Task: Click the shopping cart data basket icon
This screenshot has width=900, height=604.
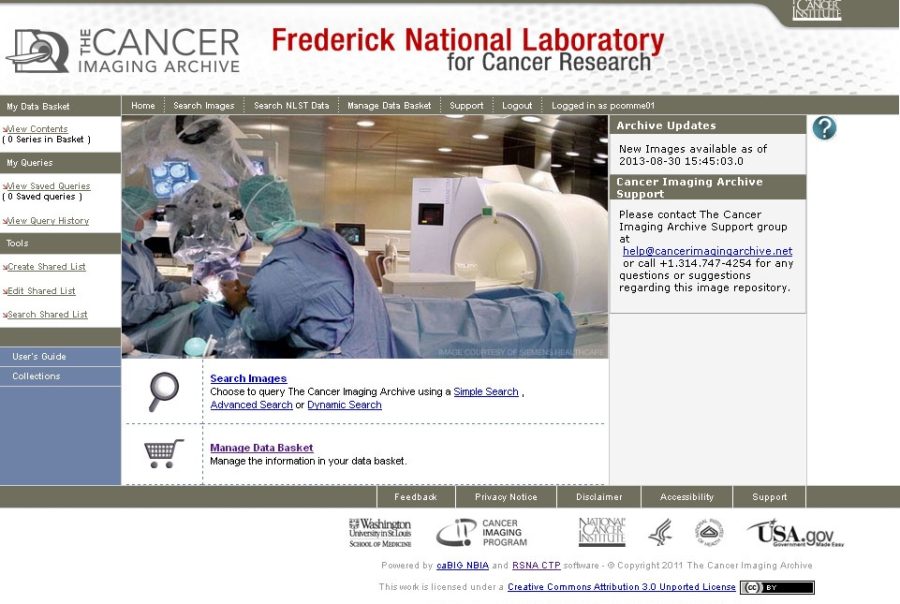Action: (164, 454)
